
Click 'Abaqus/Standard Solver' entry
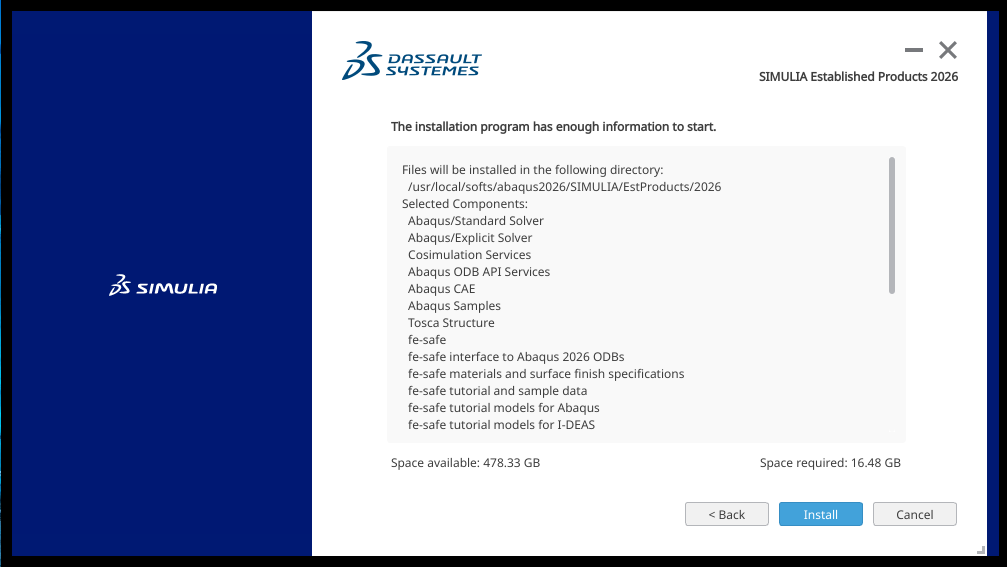475,221
